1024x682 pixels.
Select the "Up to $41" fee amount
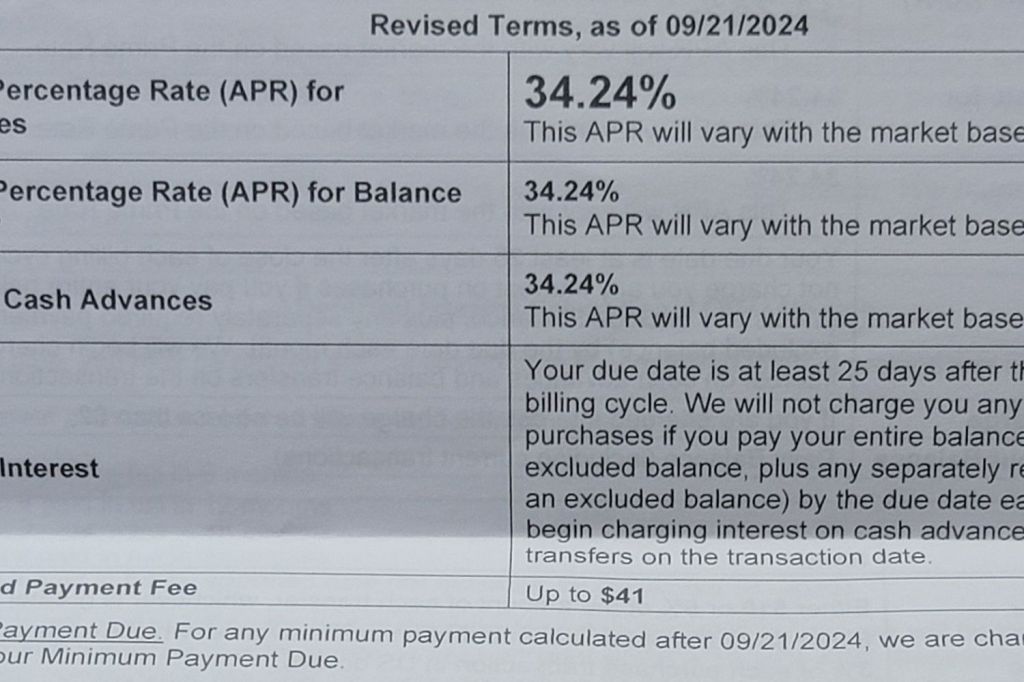pos(584,596)
